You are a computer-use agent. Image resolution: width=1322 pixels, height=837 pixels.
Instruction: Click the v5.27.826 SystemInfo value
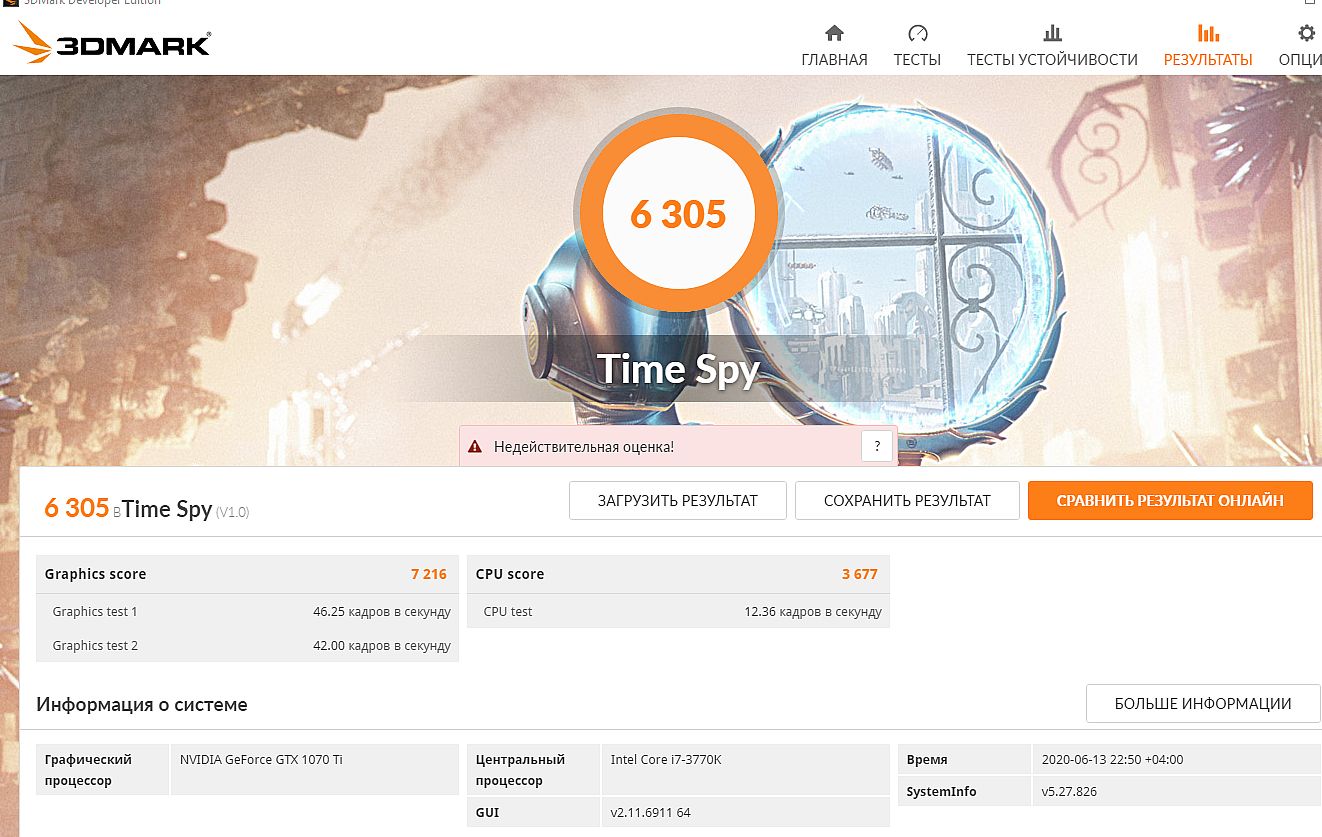pos(1069,791)
